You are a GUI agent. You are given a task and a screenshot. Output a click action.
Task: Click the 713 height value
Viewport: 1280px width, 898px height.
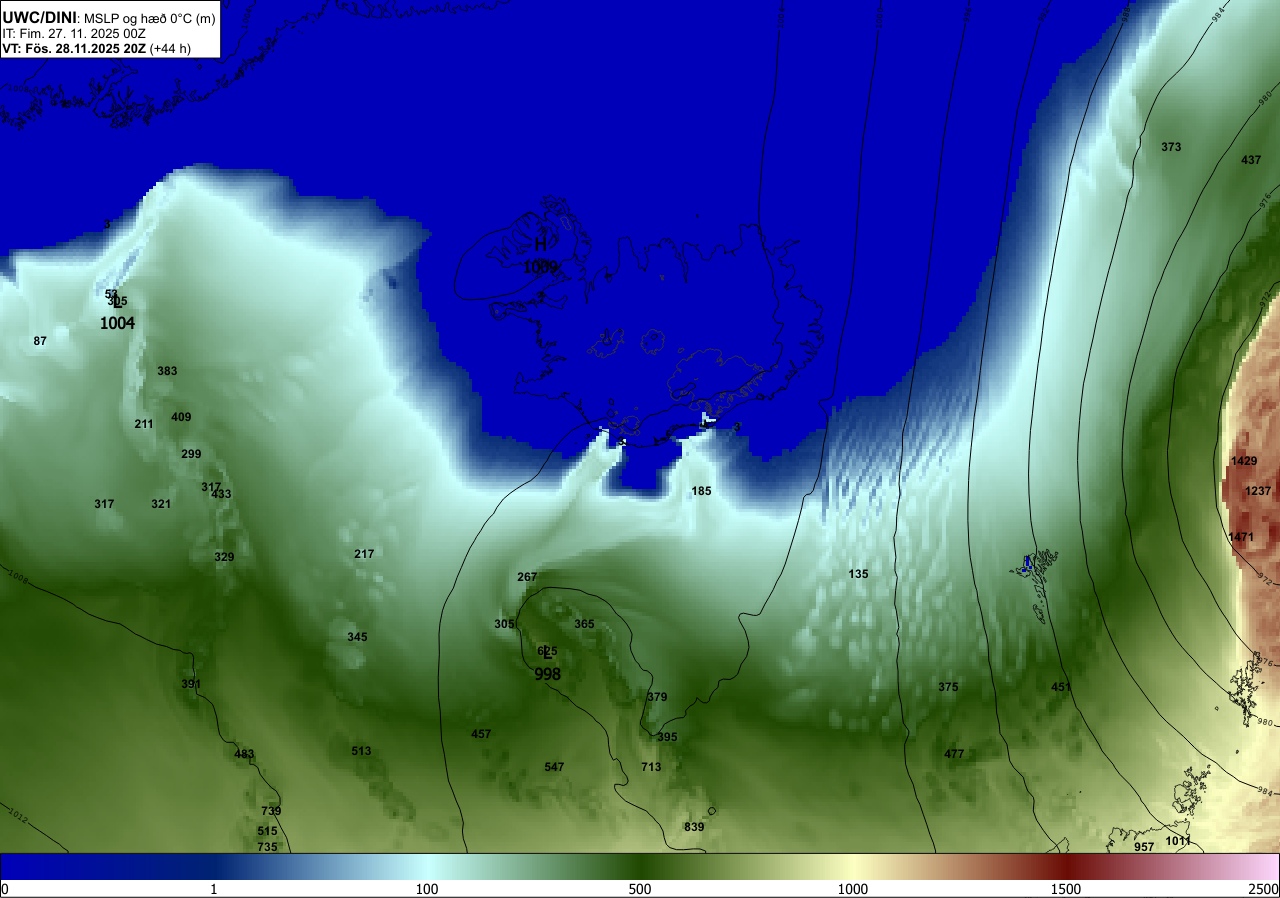click(x=651, y=767)
